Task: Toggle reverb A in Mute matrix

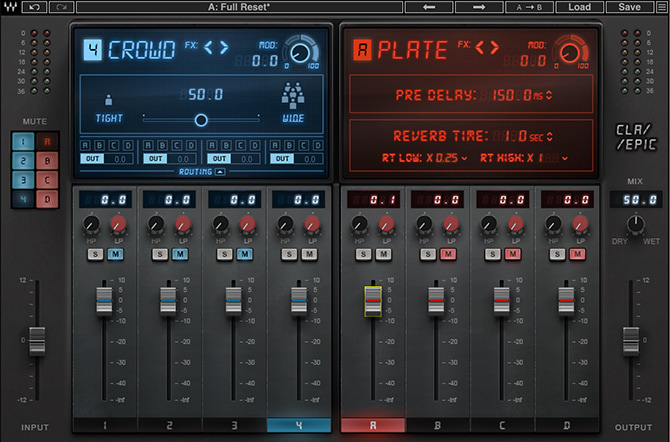Action: pyautogui.click(x=47, y=141)
